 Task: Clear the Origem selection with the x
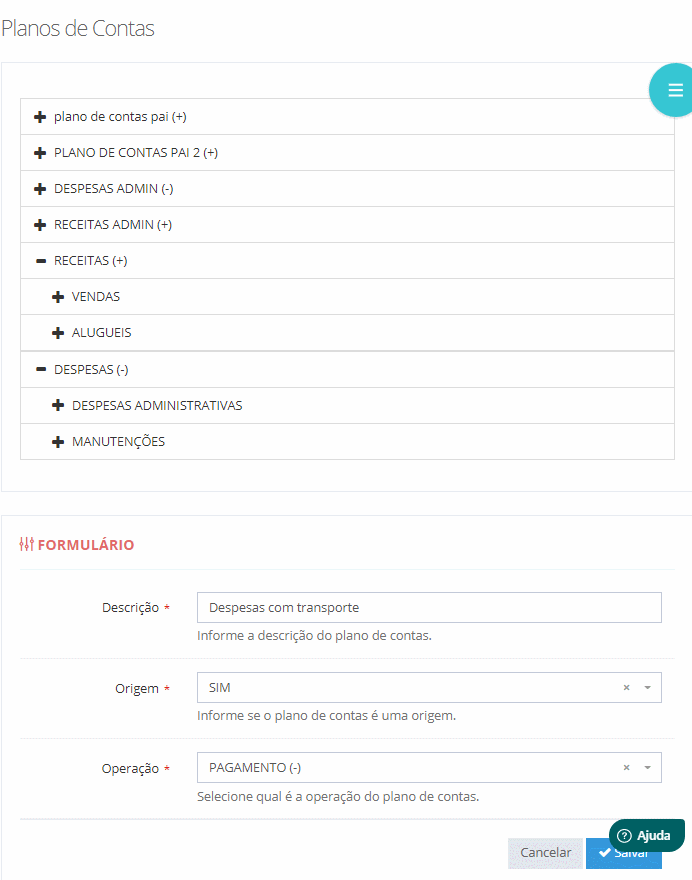click(626, 688)
